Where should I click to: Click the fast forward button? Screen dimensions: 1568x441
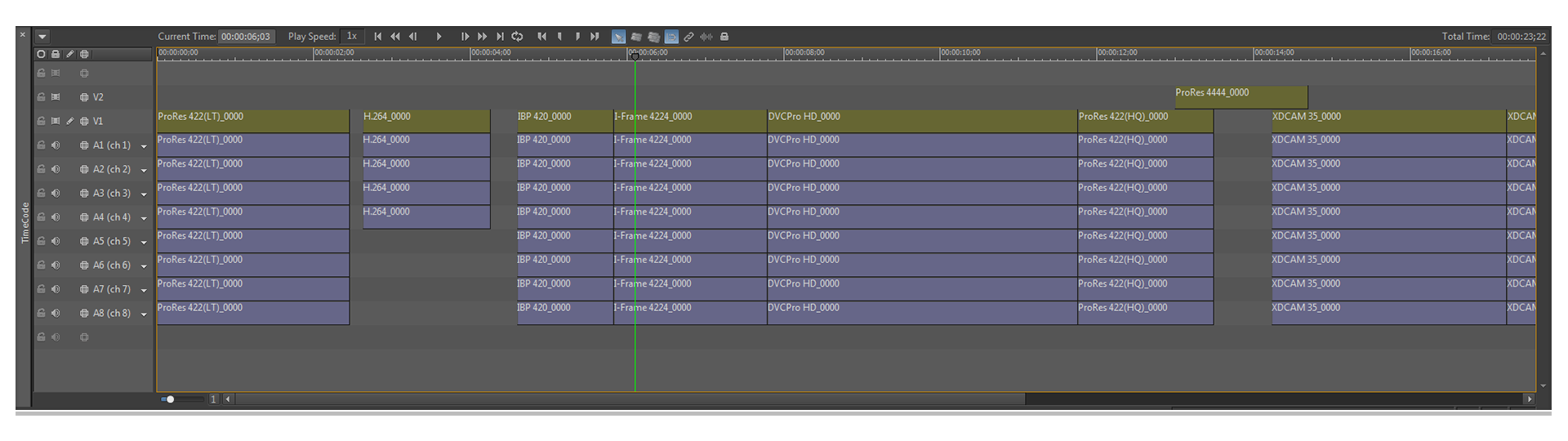pyautogui.click(x=482, y=37)
